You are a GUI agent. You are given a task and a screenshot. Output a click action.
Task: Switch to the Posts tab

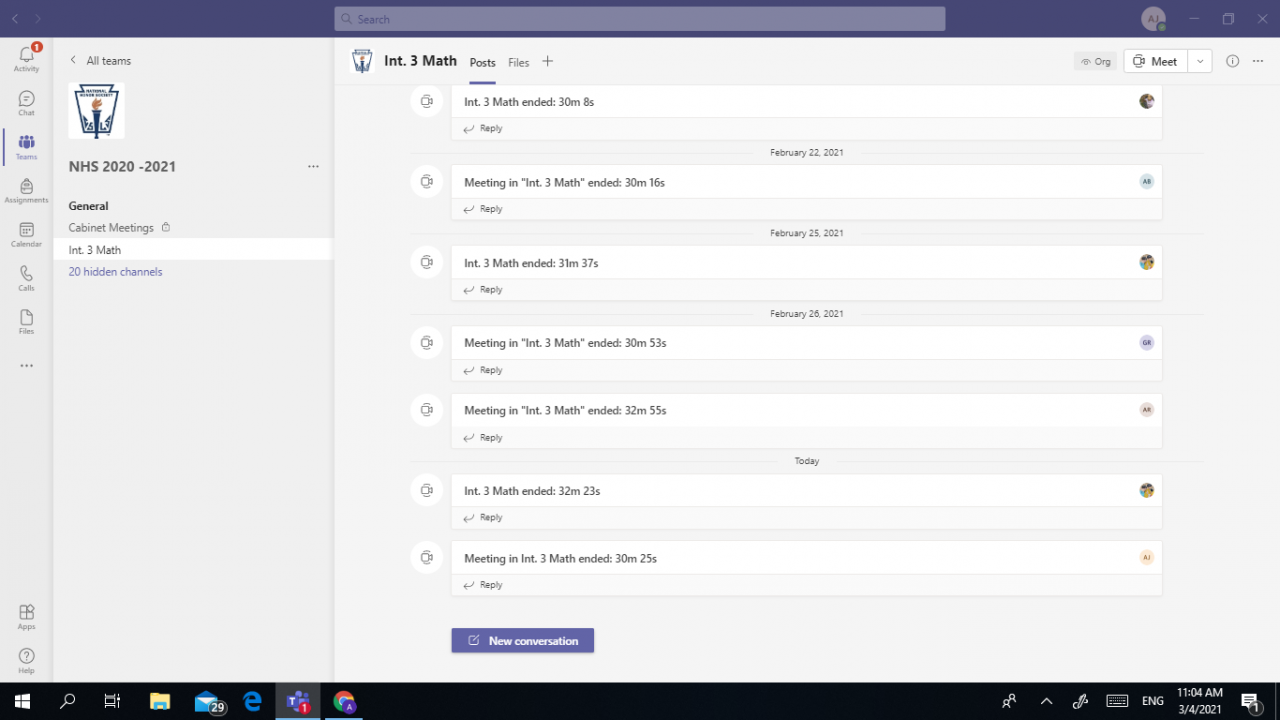(x=482, y=62)
